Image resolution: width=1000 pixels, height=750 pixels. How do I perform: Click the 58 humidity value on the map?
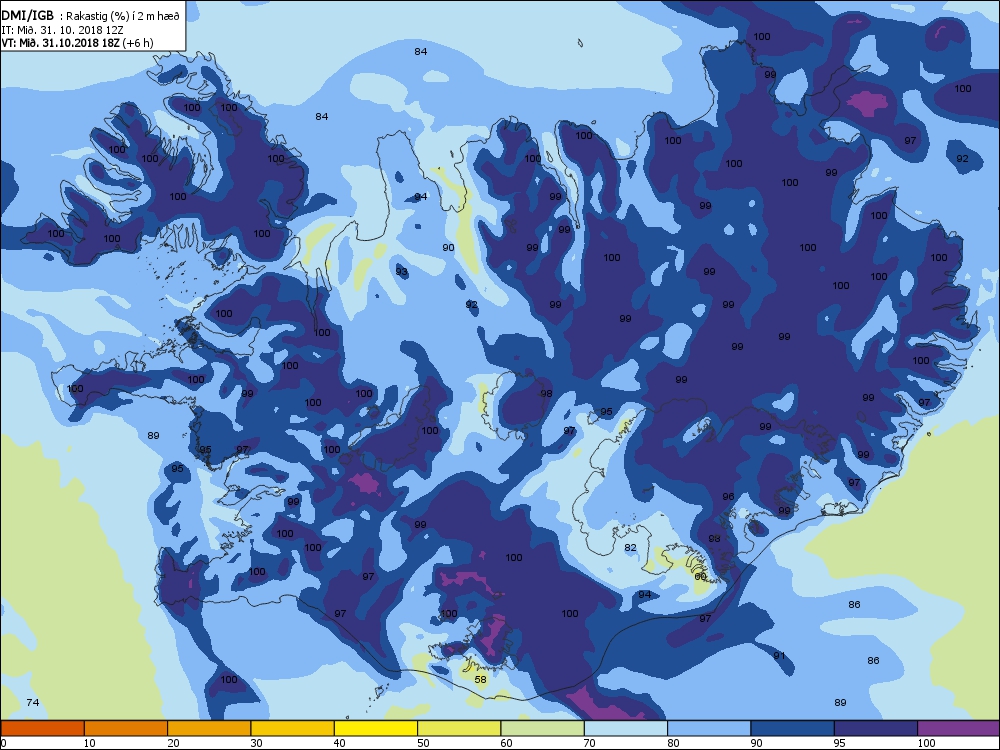[x=480, y=679]
